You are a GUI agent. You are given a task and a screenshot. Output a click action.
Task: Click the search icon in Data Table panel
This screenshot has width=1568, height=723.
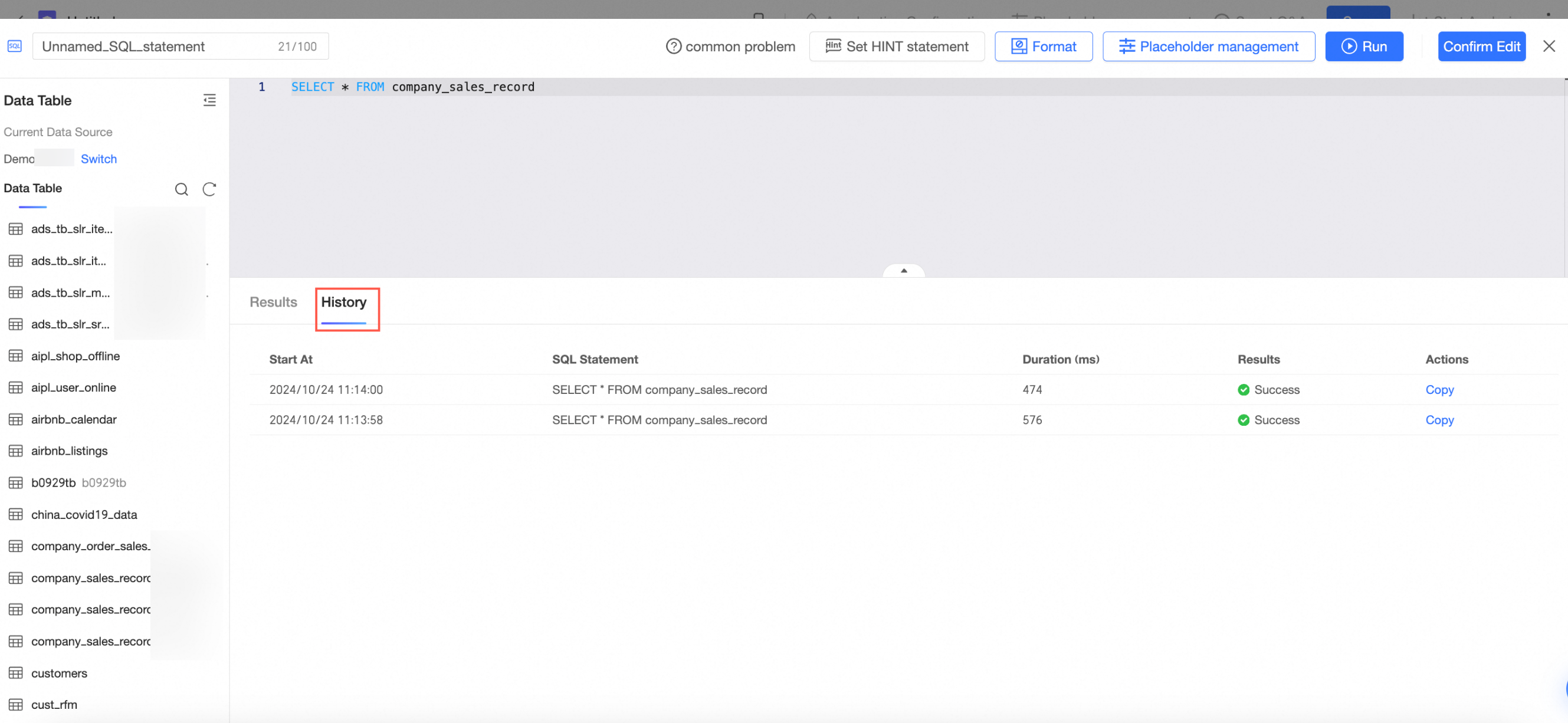181,189
